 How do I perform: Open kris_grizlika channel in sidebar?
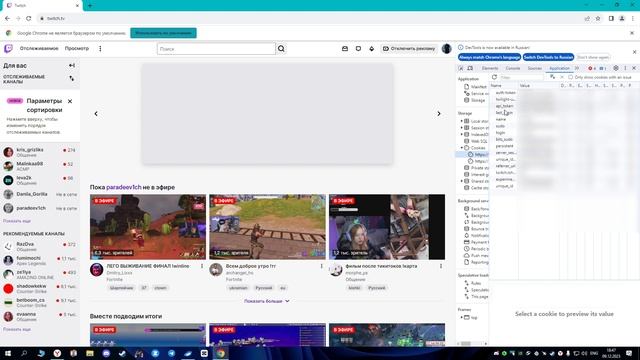tap(40, 152)
